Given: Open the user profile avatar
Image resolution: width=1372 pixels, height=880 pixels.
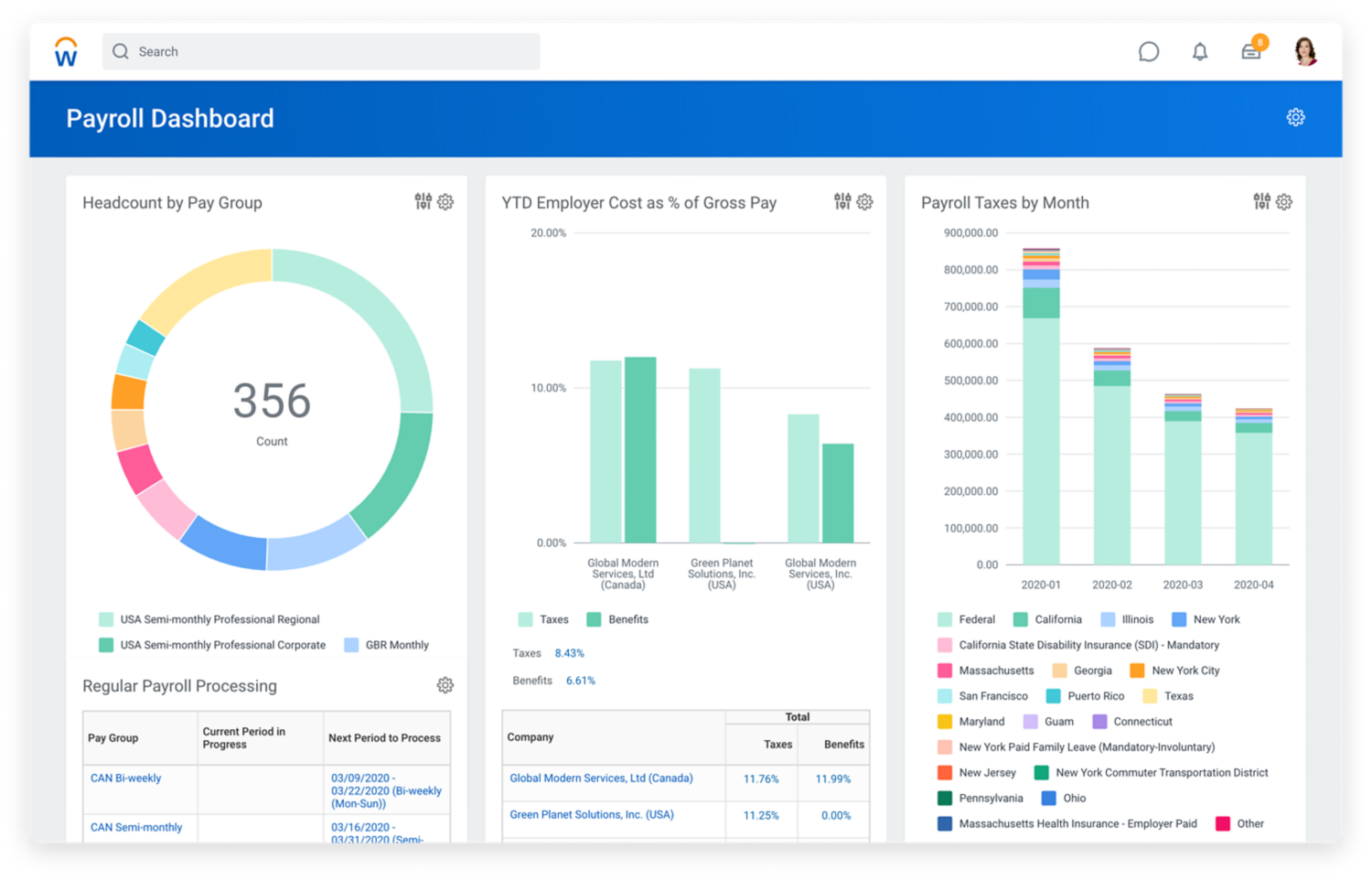Looking at the screenshot, I should (x=1305, y=52).
